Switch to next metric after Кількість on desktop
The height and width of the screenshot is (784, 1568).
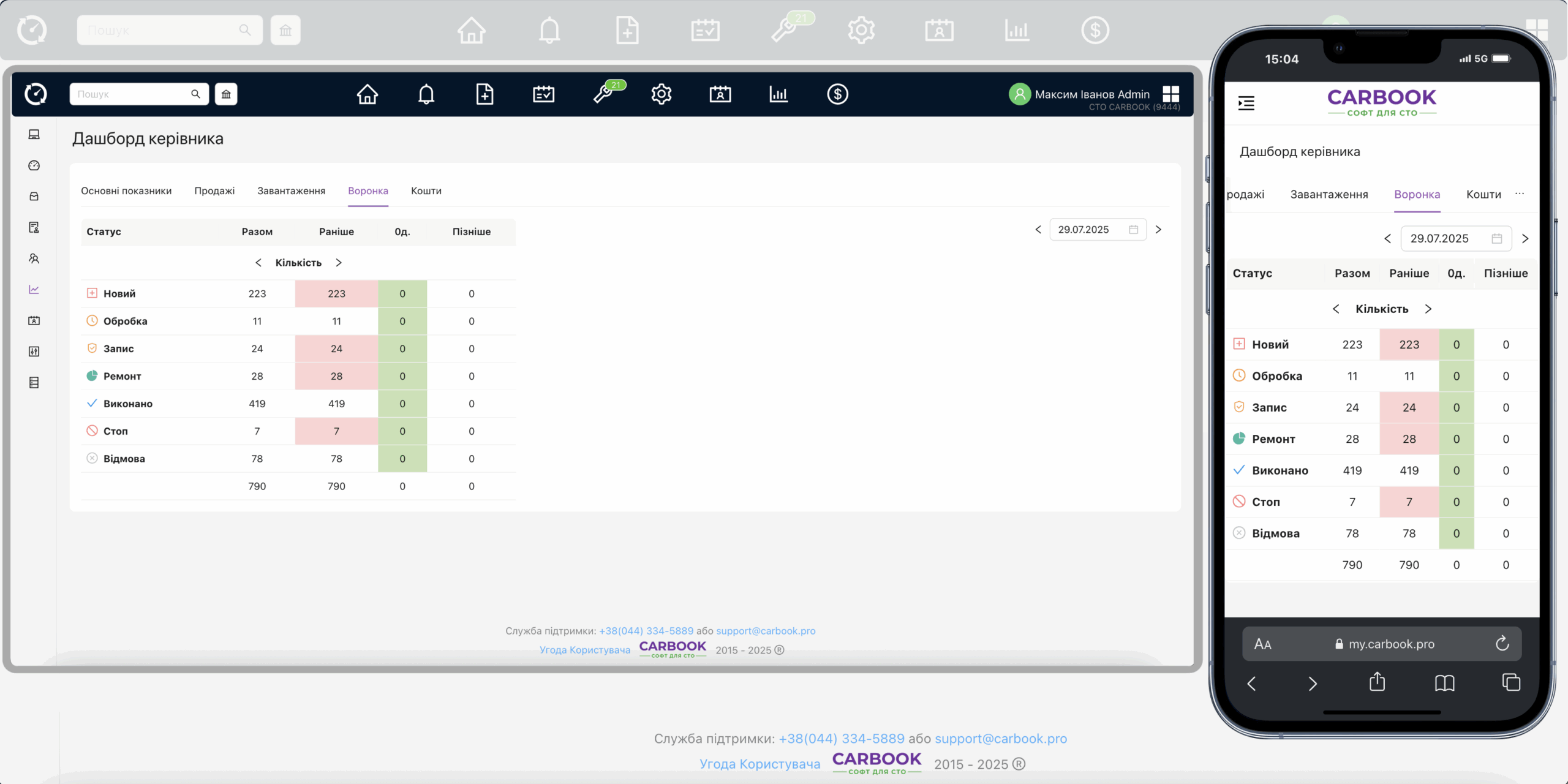click(339, 263)
